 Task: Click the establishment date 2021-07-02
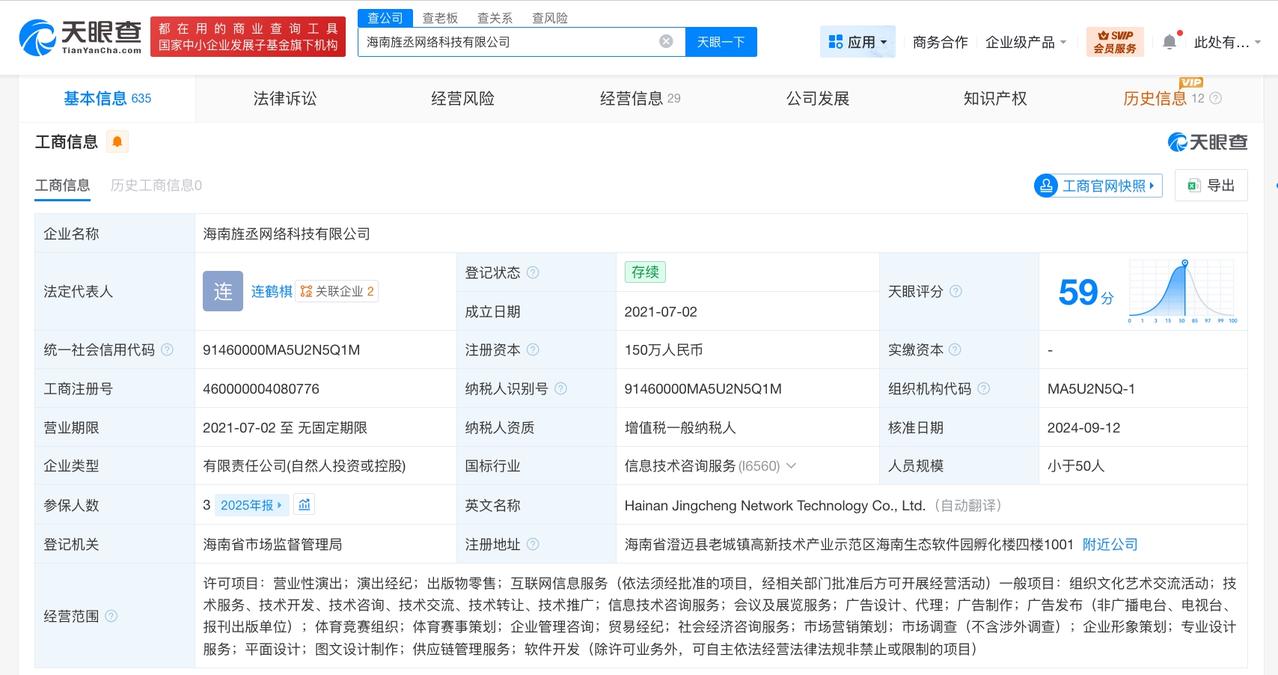661,311
